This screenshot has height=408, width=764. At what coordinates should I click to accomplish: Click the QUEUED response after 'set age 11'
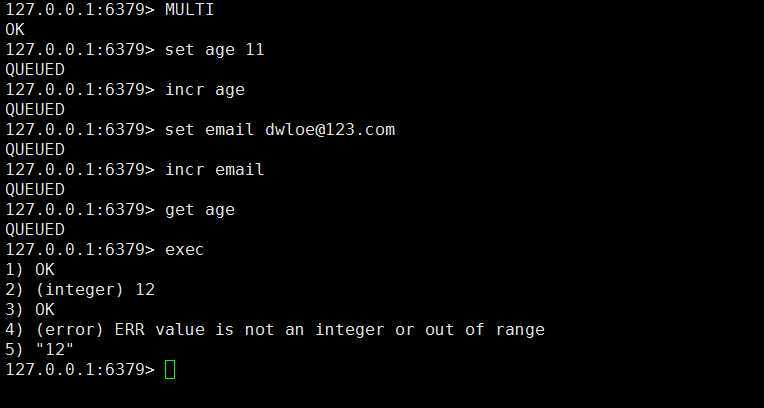35,70
